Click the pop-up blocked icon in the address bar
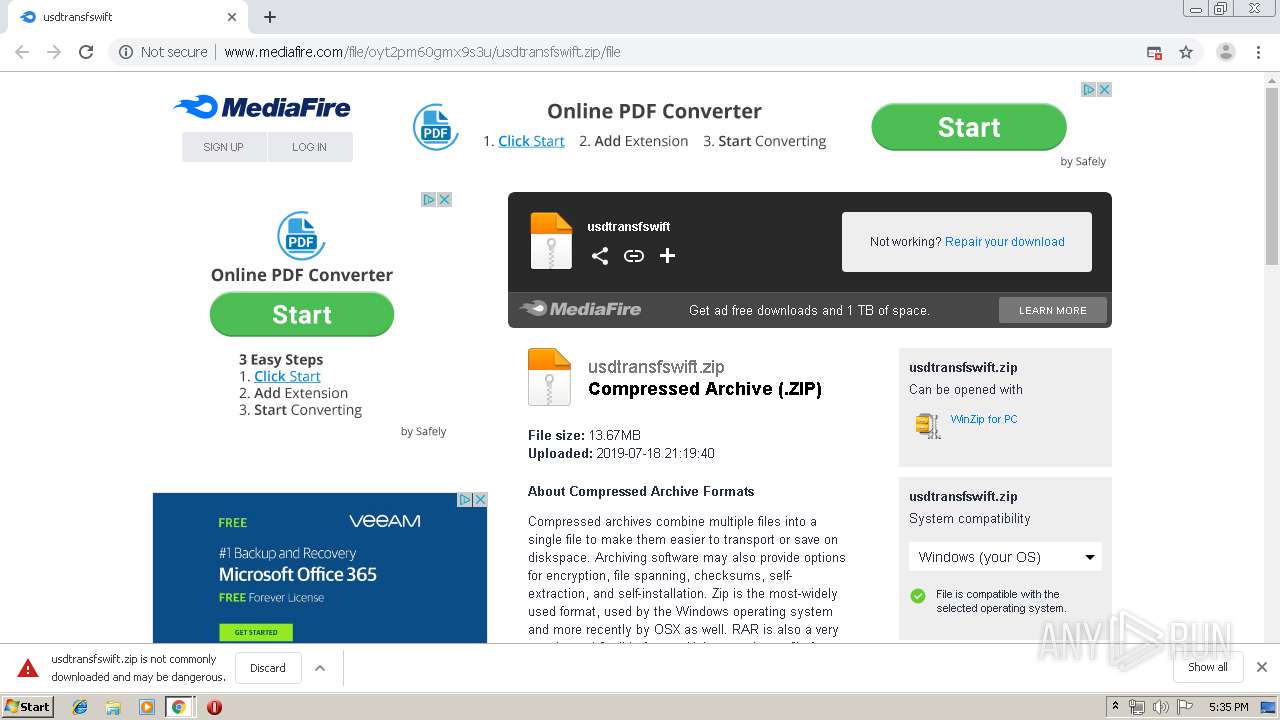The height and width of the screenshot is (720, 1280). click(1154, 52)
